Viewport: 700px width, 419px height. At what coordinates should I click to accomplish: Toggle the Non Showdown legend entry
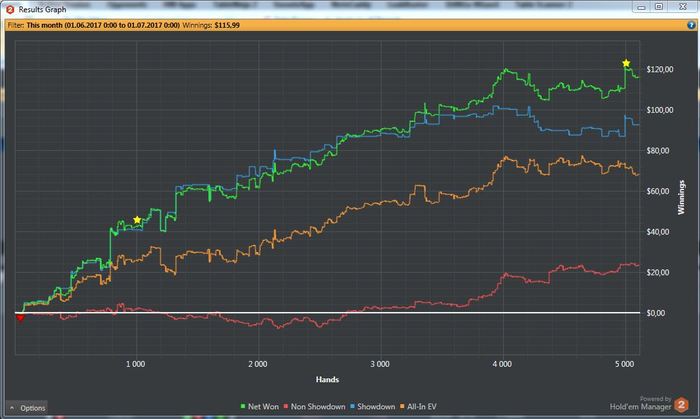(x=314, y=407)
